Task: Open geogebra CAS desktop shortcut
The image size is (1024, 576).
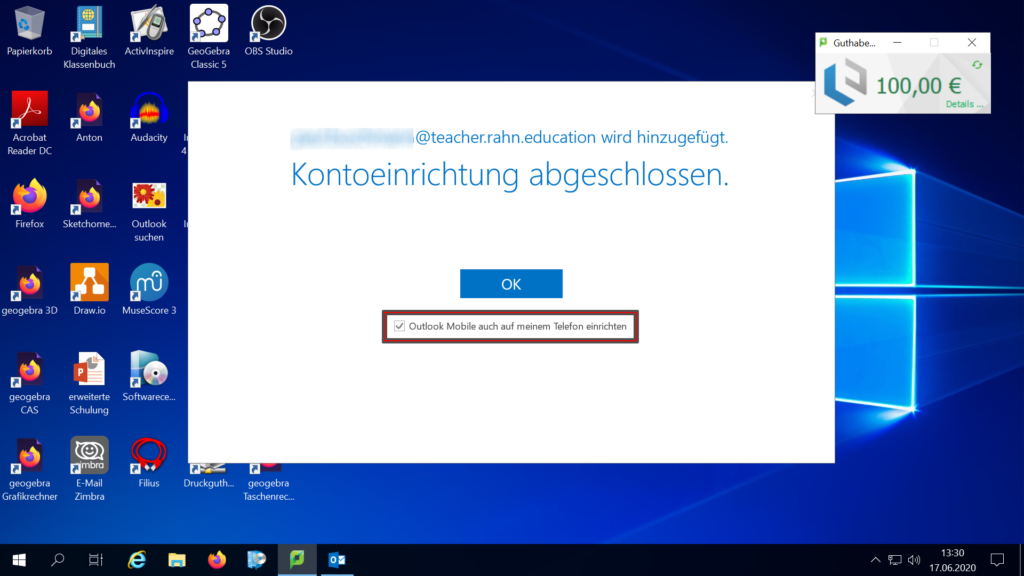Action: point(29,383)
